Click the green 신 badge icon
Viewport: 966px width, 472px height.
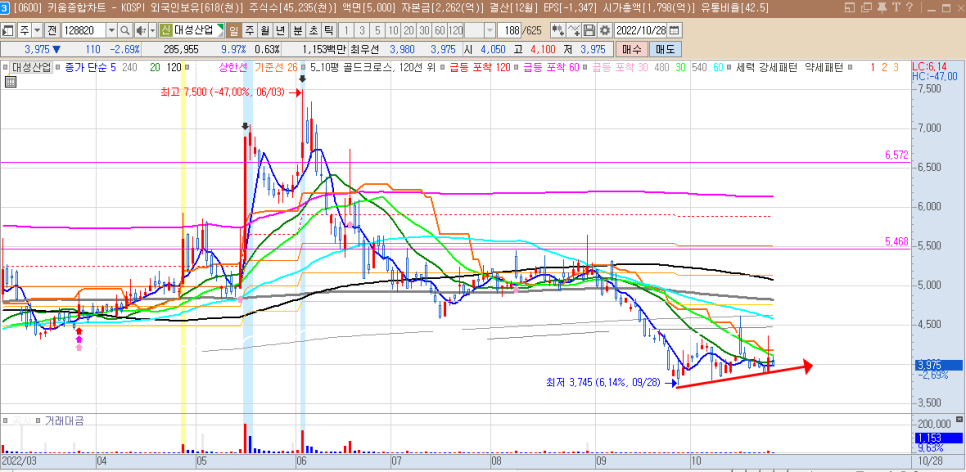(x=166, y=30)
